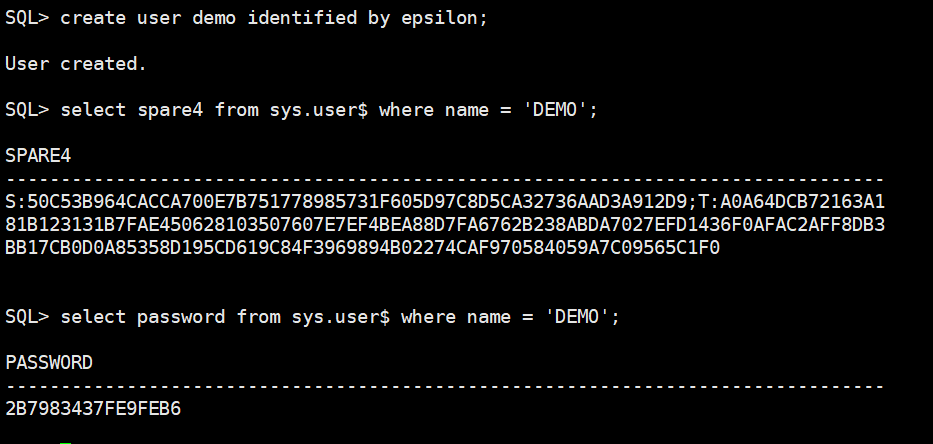933x444 pixels.
Task: Click the hash line starting with BB17CB0D0A
Action: [362, 246]
